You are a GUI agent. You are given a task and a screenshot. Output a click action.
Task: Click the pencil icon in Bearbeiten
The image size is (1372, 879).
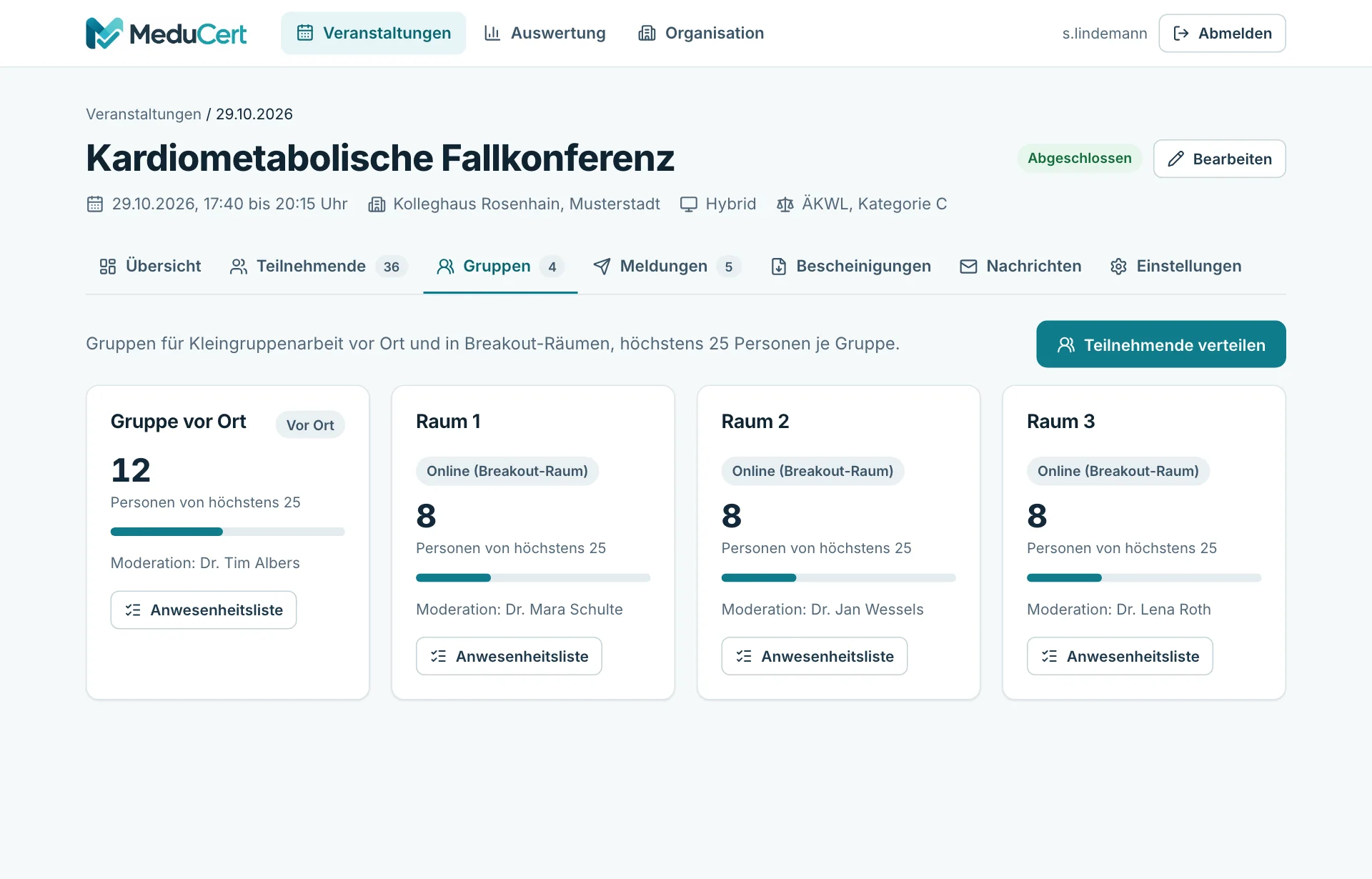tap(1175, 159)
